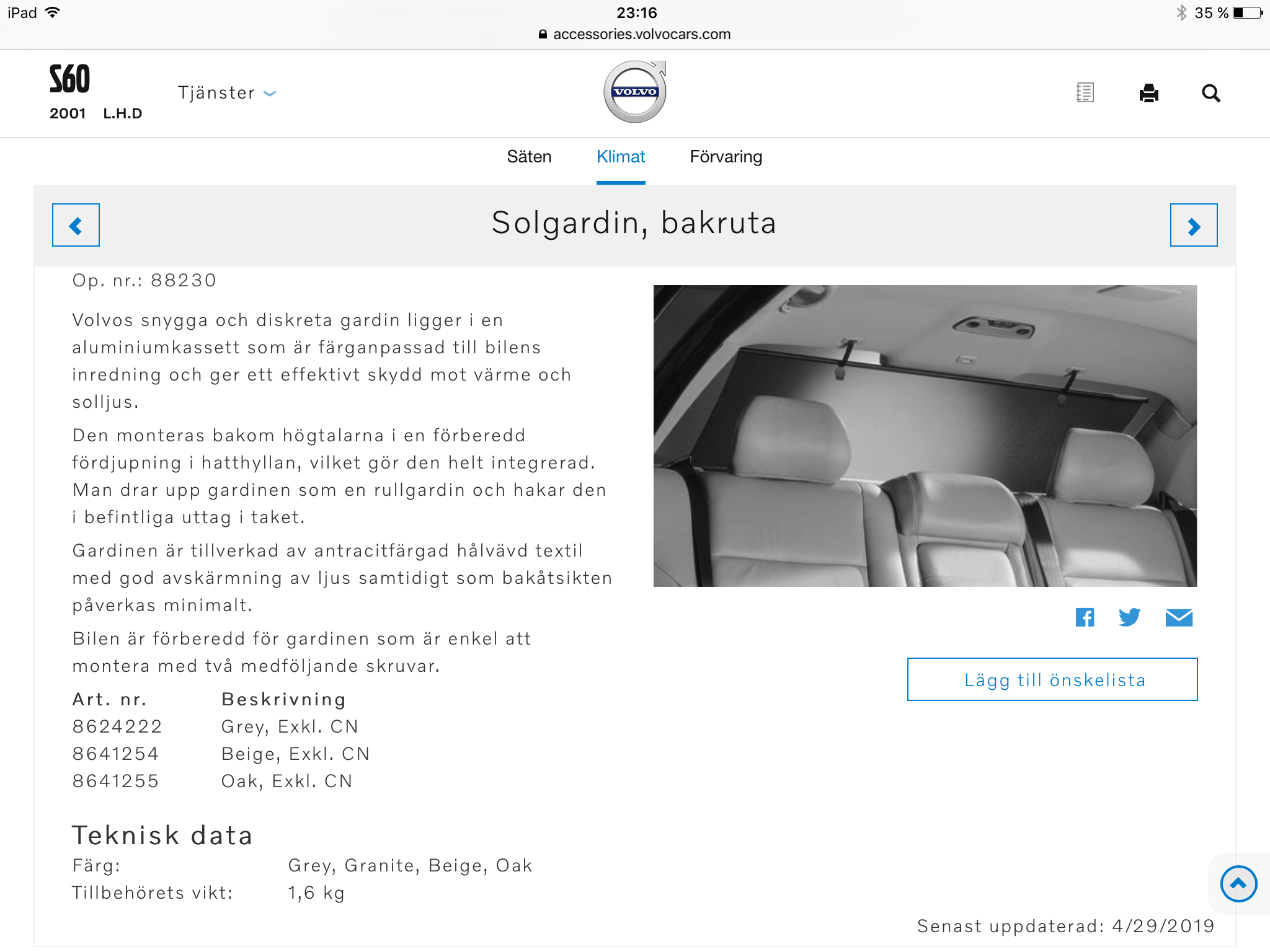Viewport: 1270px width, 952px height.
Task: Click the 1,6 kg weight value
Action: (x=316, y=893)
